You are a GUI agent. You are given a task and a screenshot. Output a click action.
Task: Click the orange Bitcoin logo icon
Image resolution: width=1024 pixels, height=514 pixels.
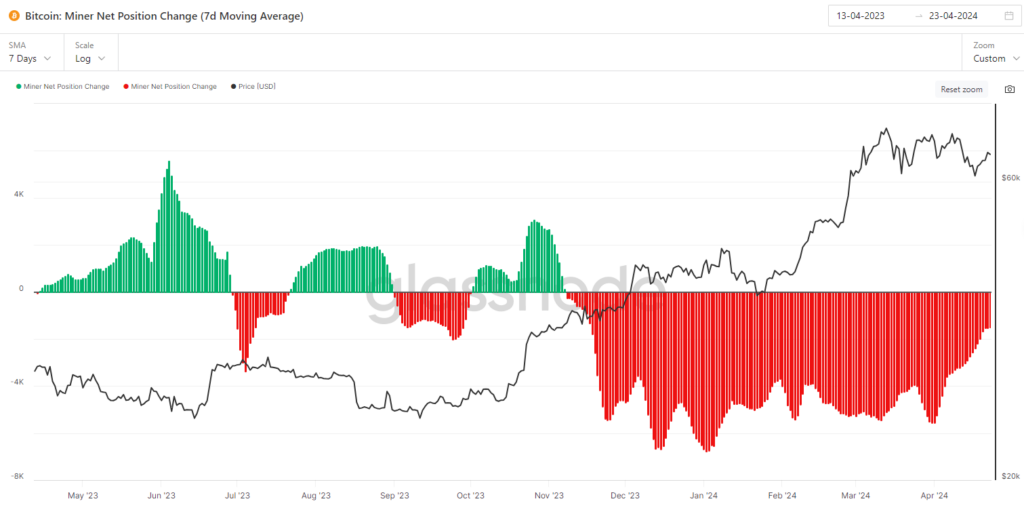[x=14, y=16]
